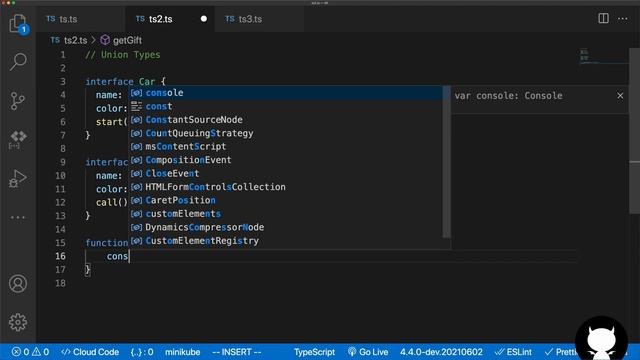This screenshot has height=360, width=640.
Task: Click the code minimap
Action: click(603, 57)
